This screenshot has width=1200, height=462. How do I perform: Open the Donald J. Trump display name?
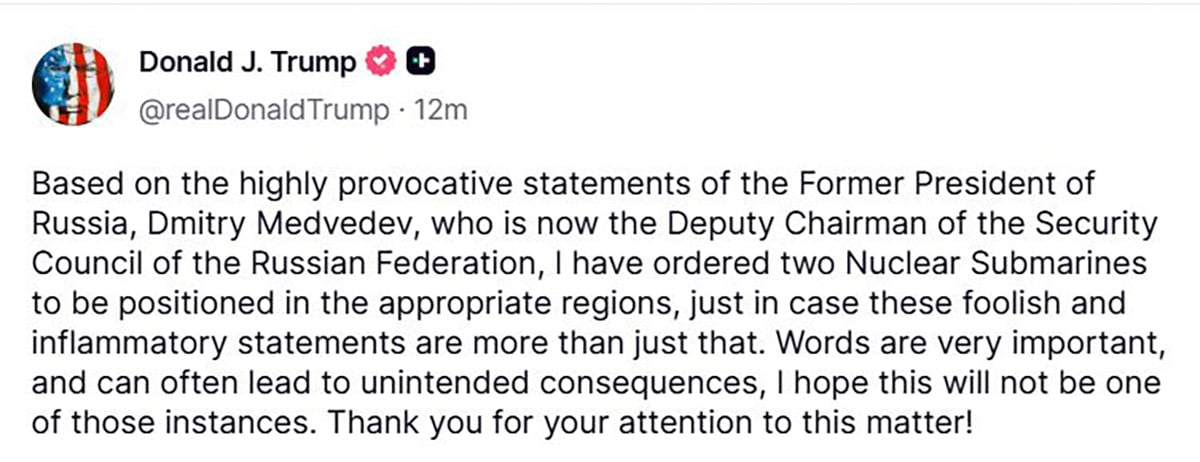point(247,62)
